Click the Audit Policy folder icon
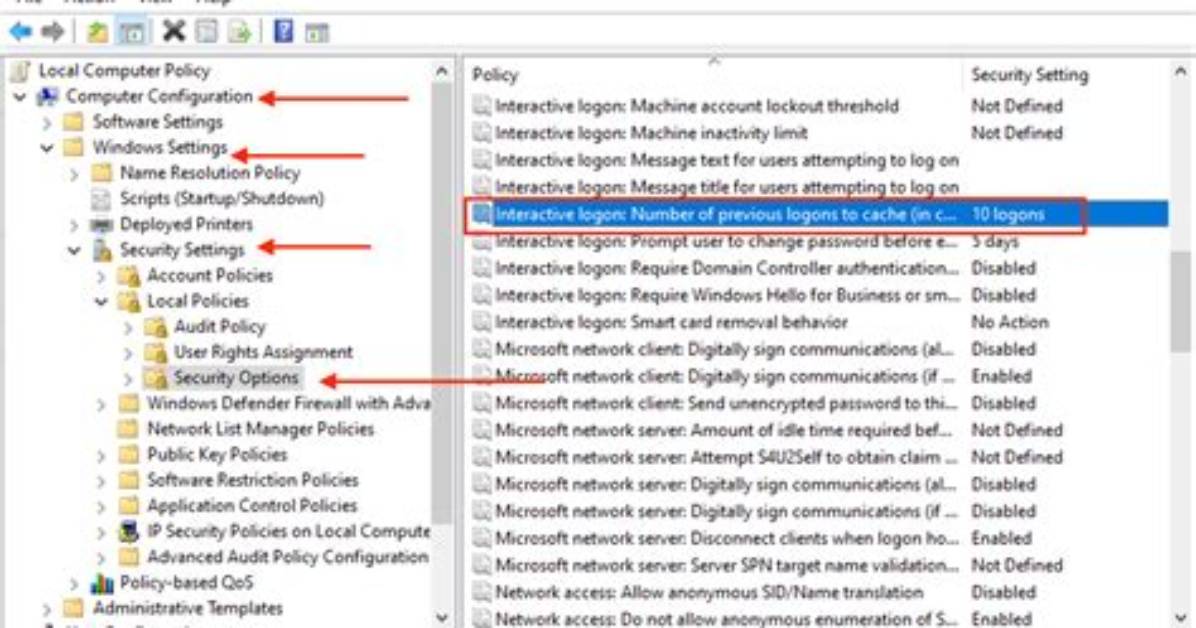The image size is (1196, 628). pos(156,327)
